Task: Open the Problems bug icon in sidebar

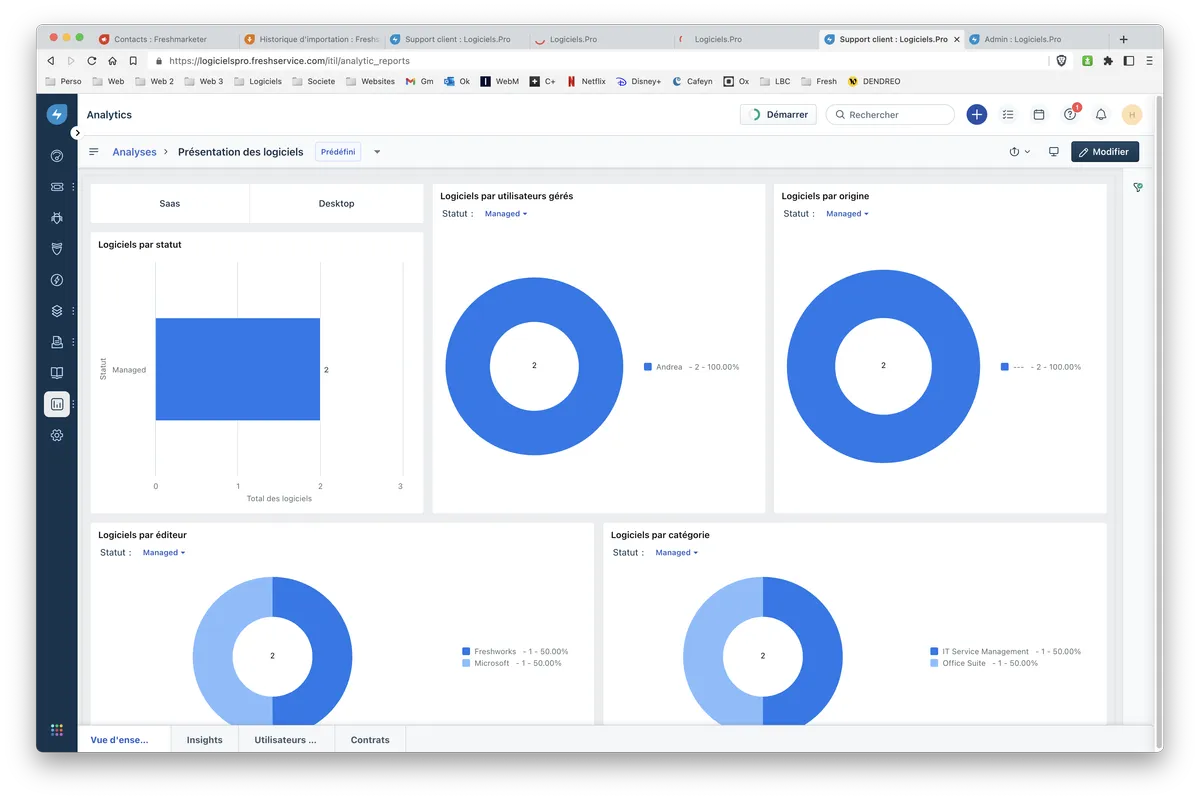Action: [x=57, y=218]
